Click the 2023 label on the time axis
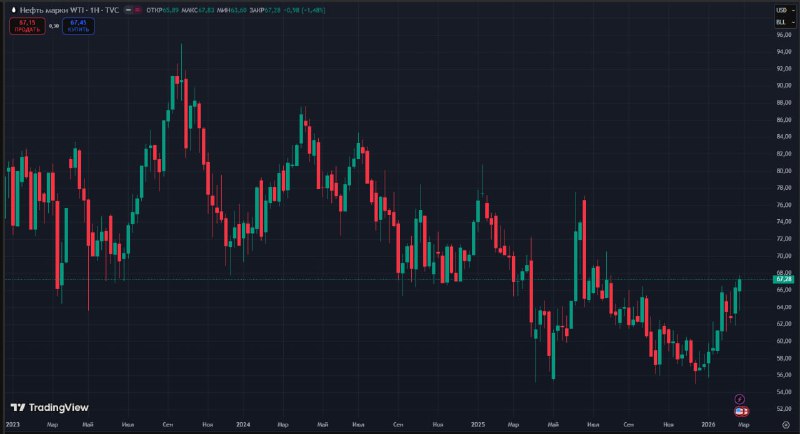Screen dimensions: 800x434 pyautogui.click(x=12, y=425)
